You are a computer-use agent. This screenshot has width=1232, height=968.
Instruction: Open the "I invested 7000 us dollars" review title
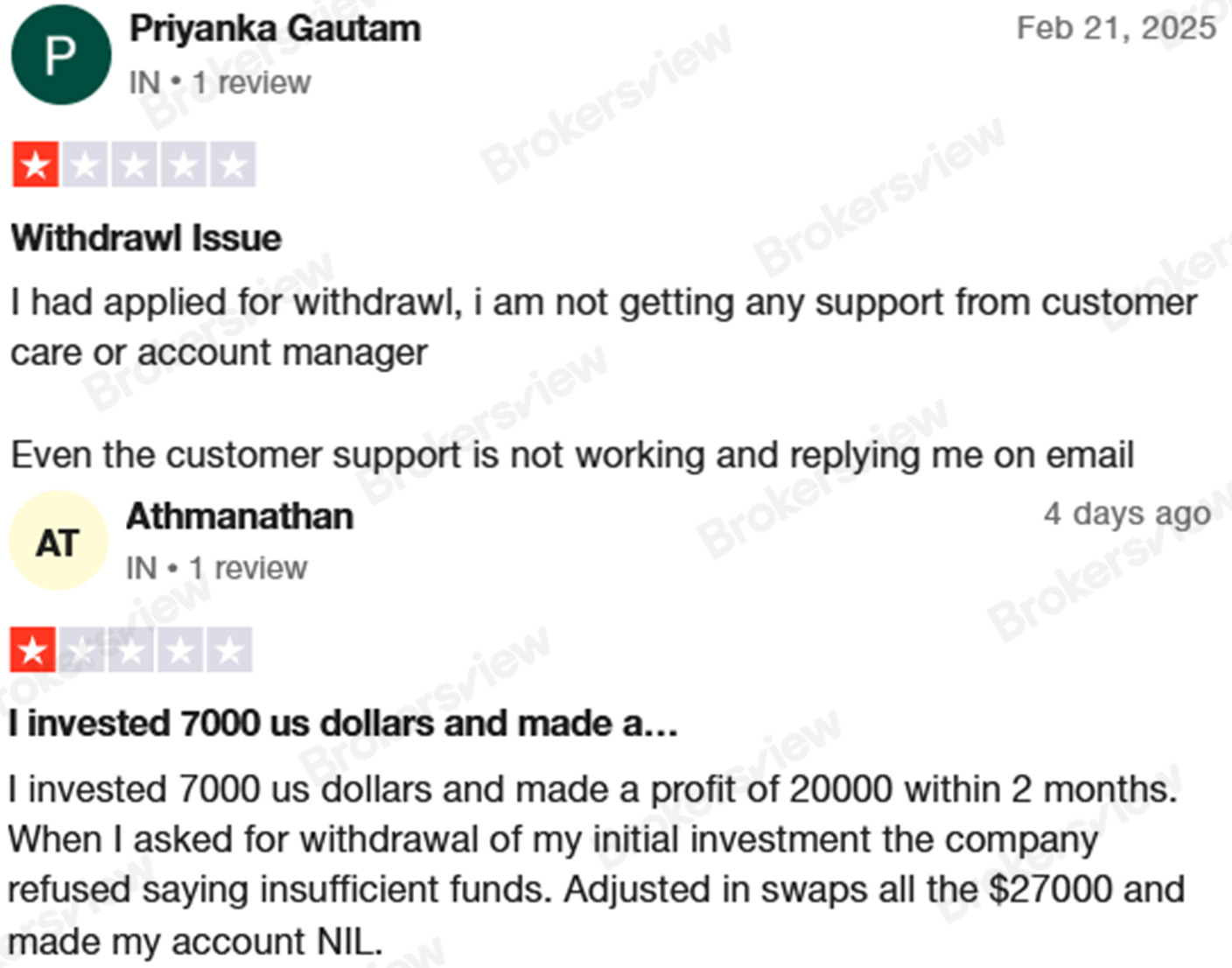click(x=342, y=724)
